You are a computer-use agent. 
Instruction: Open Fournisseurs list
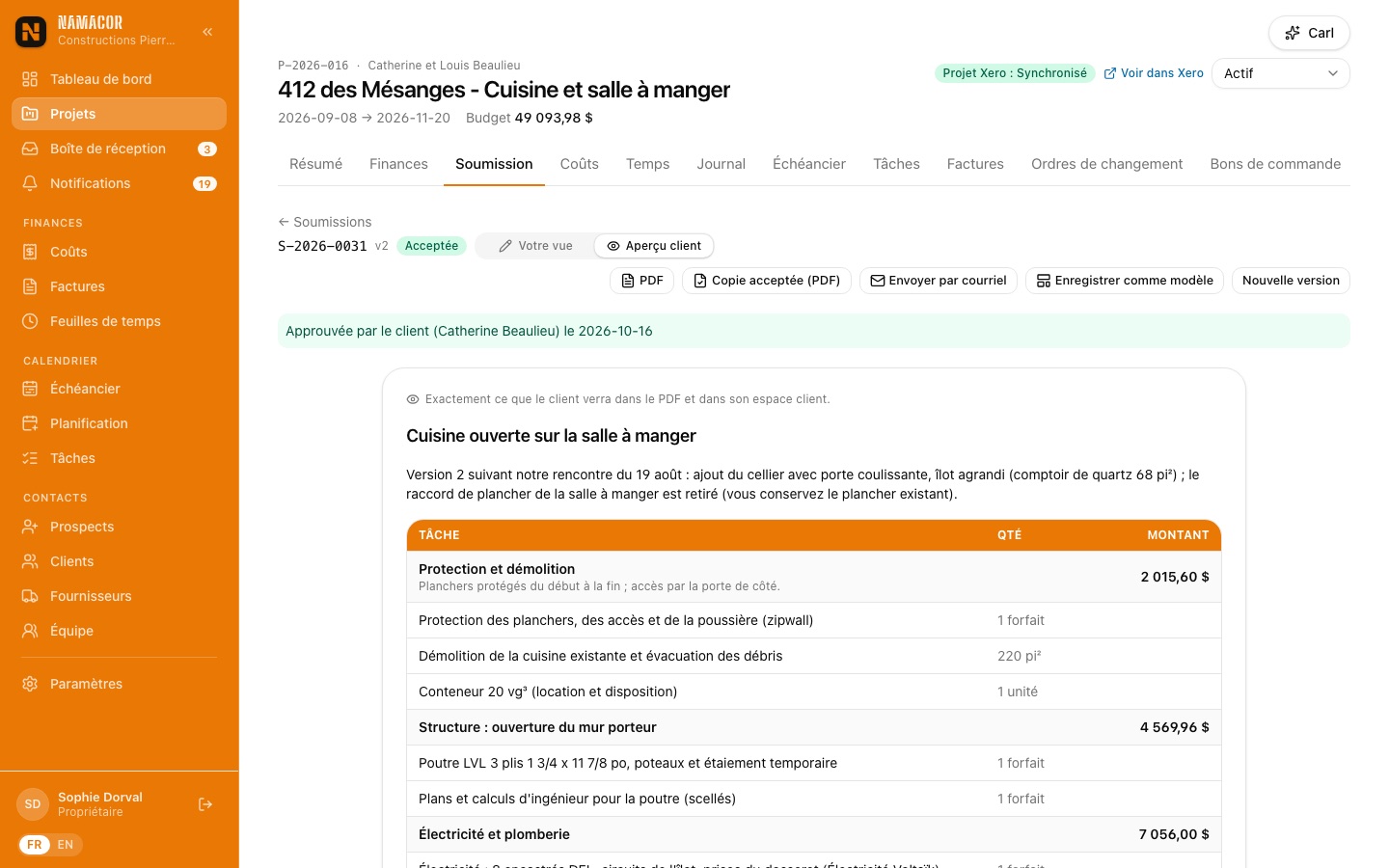tap(119, 596)
